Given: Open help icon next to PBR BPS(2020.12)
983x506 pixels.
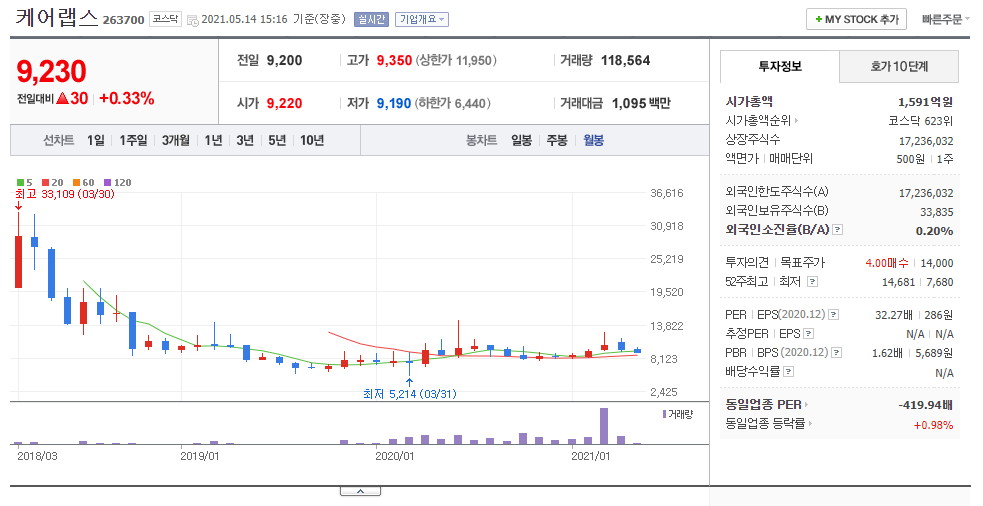Looking at the screenshot, I should tap(836, 353).
